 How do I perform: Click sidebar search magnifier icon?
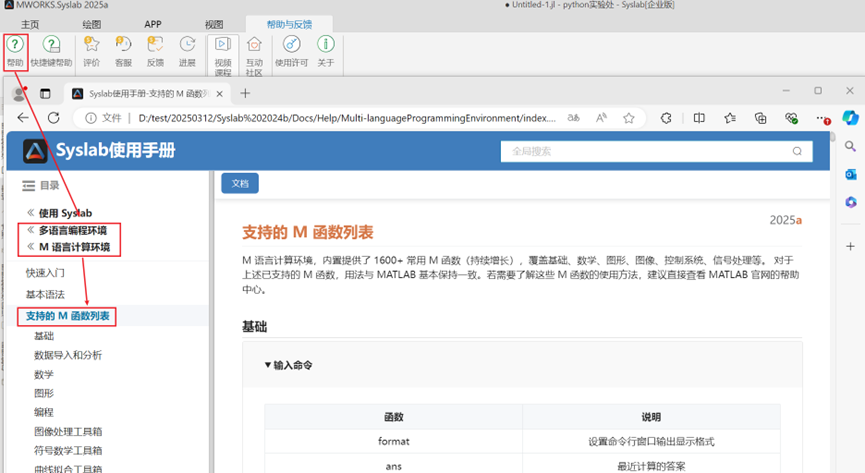tap(850, 146)
